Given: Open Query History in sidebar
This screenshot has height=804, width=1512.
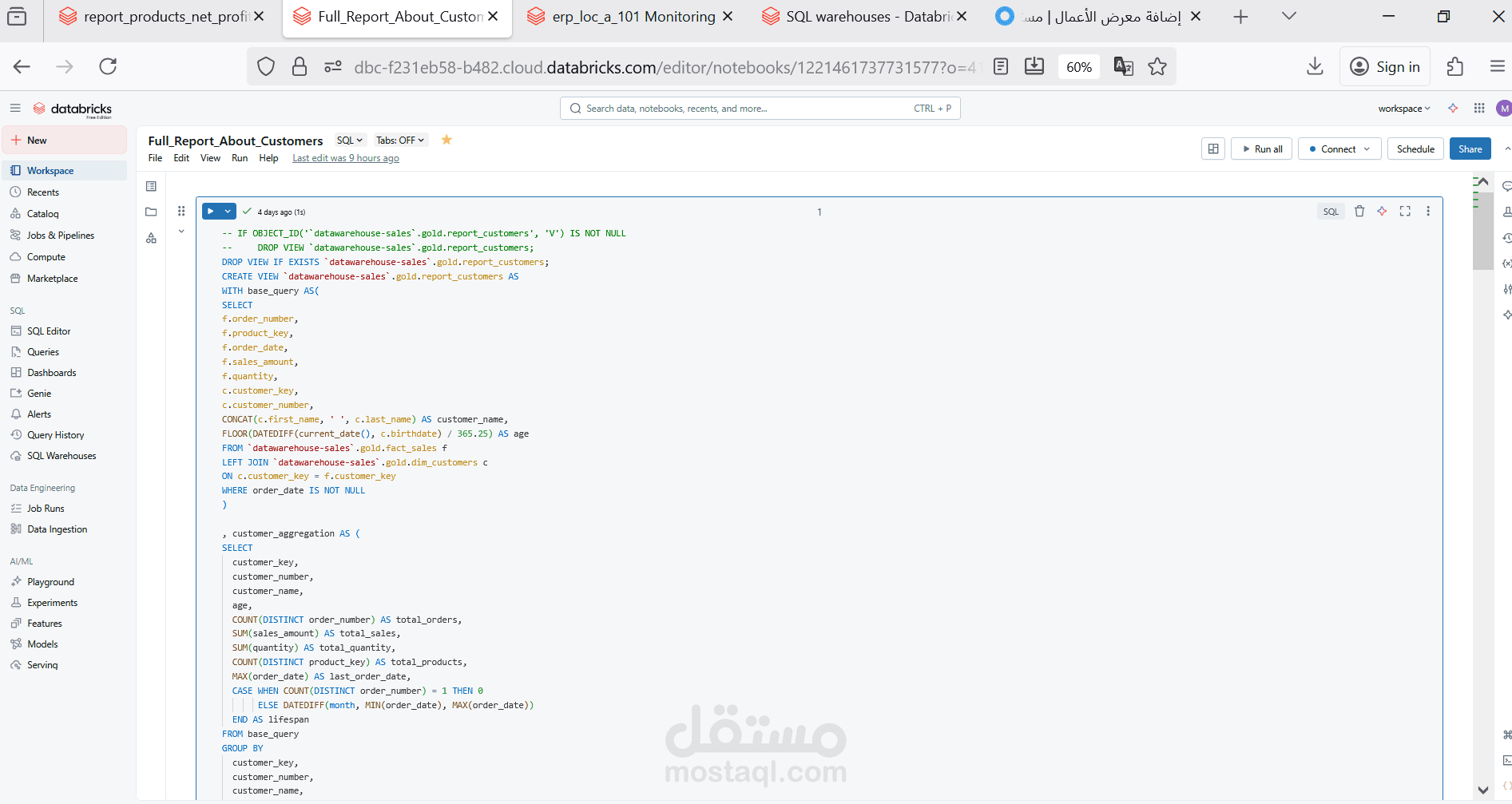Looking at the screenshot, I should 64,435.
